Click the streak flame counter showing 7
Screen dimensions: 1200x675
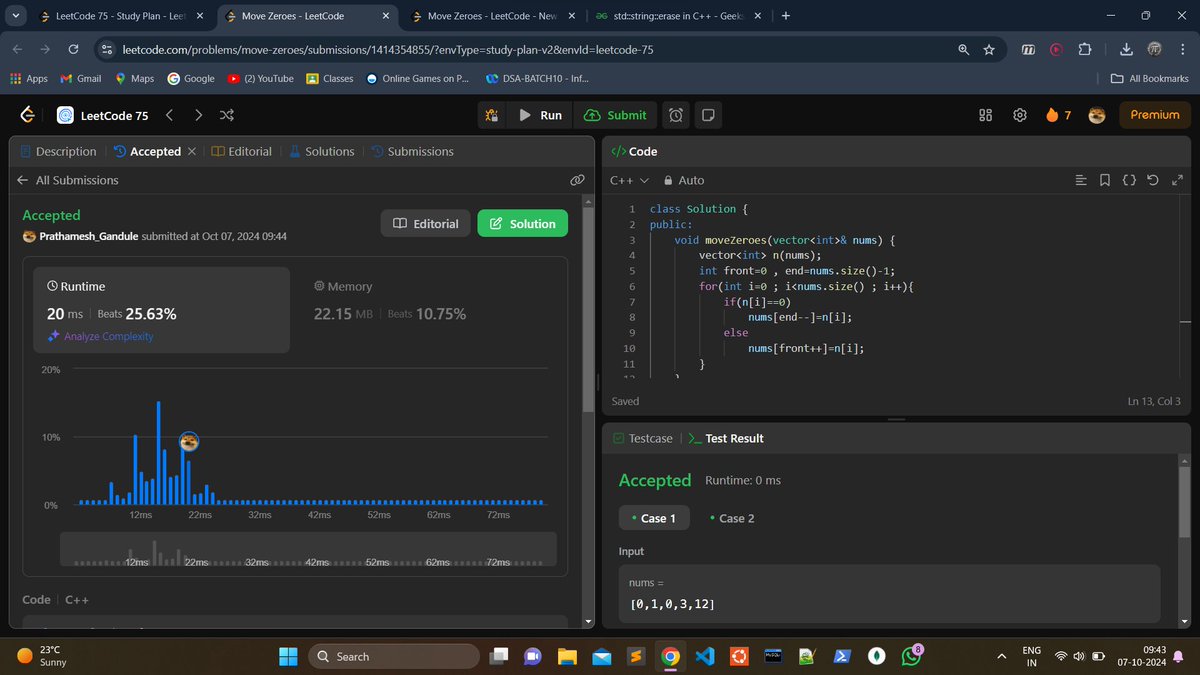click(1058, 115)
